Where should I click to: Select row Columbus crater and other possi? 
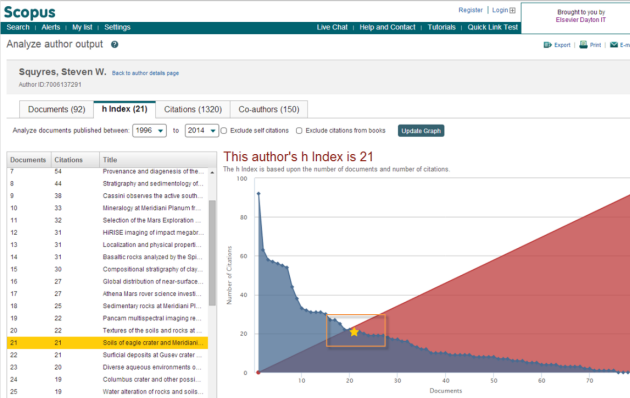[108, 380]
